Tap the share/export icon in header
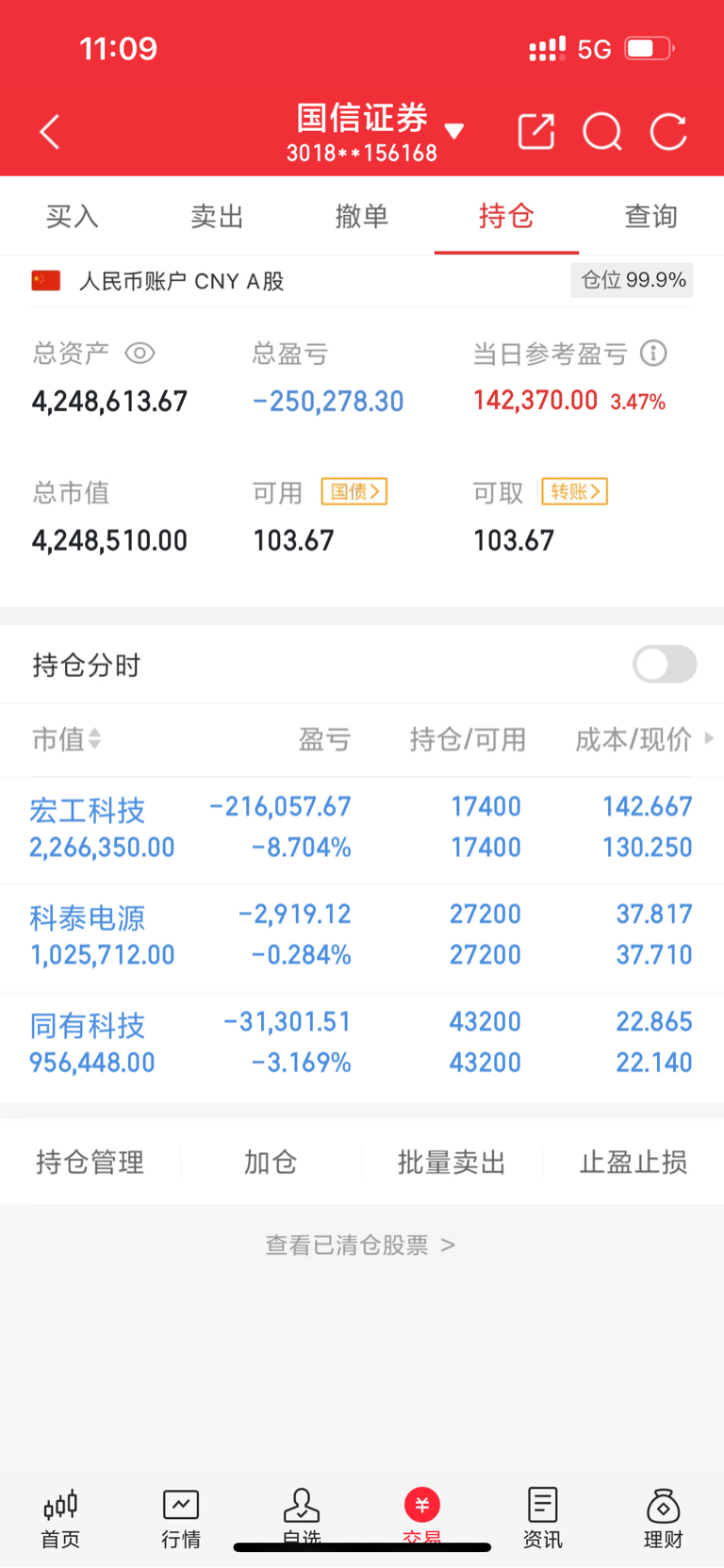The height and width of the screenshot is (1568, 724). (536, 132)
